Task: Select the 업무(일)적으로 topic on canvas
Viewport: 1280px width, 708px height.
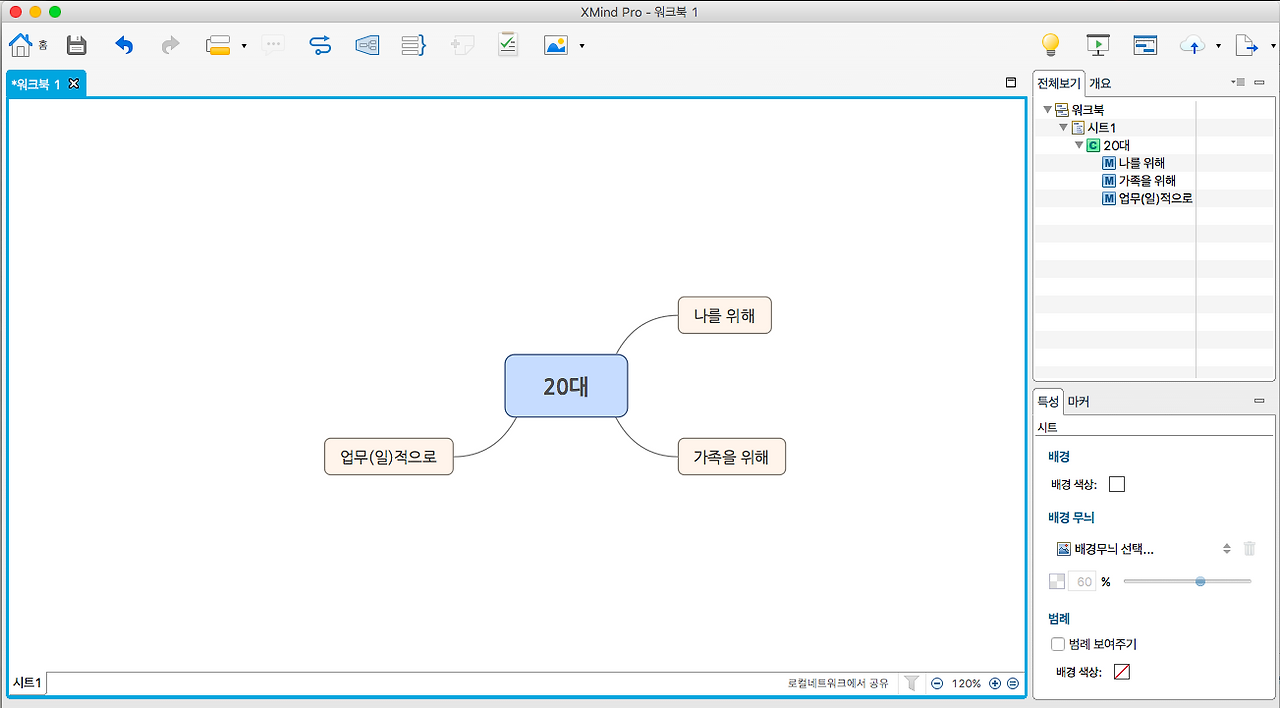Action: point(388,457)
